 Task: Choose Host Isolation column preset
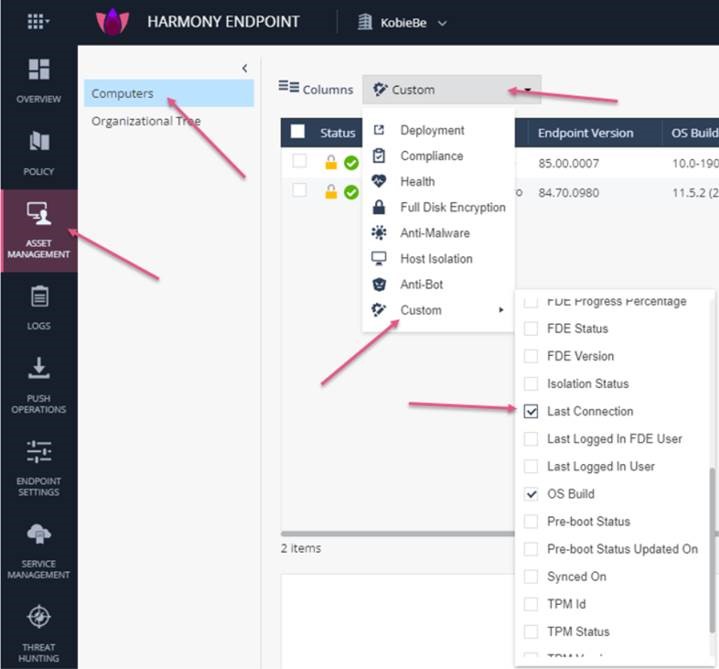pyautogui.click(x=437, y=259)
